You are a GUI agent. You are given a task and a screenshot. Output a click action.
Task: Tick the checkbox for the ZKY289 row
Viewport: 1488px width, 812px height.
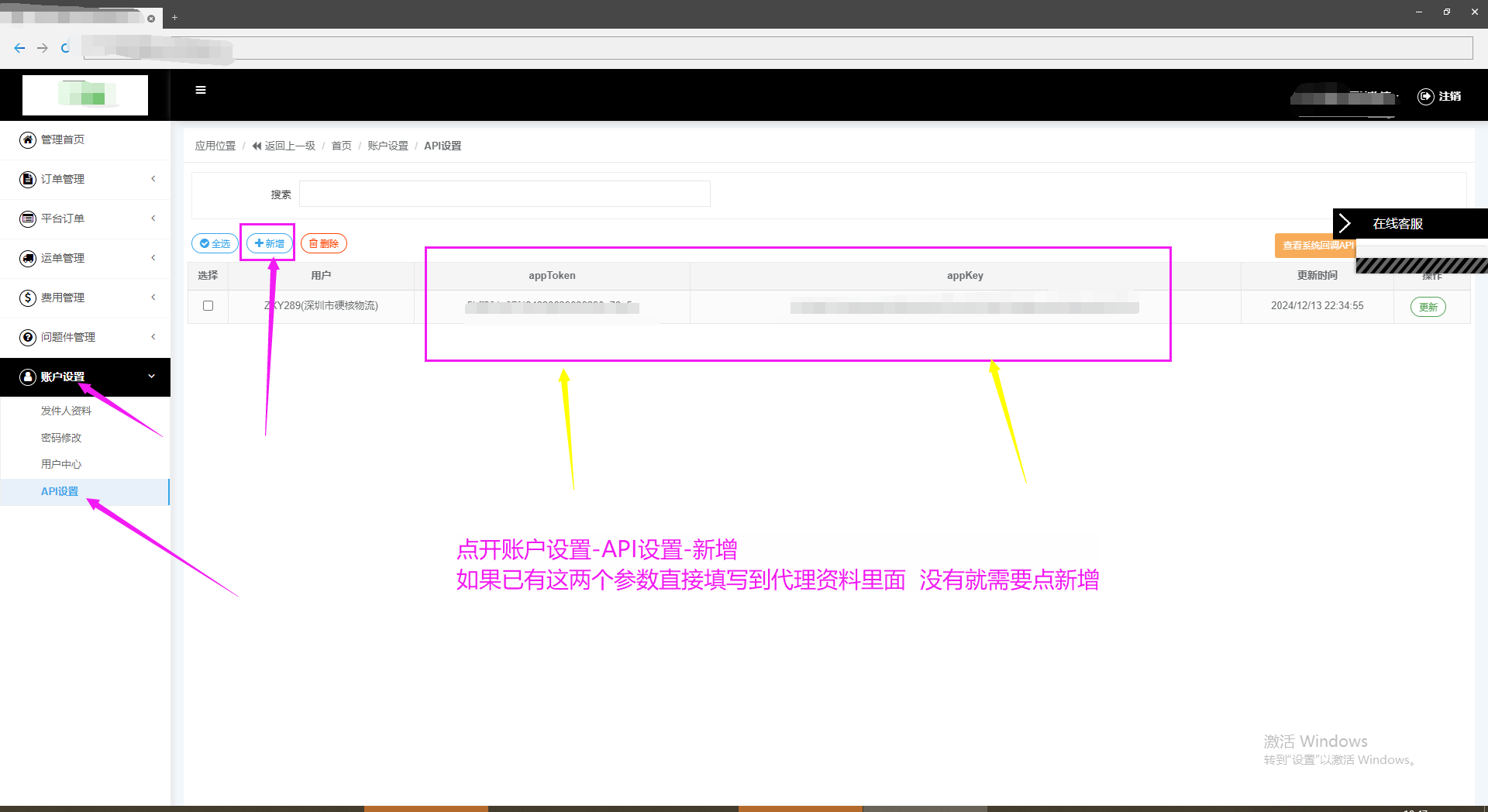pos(208,305)
